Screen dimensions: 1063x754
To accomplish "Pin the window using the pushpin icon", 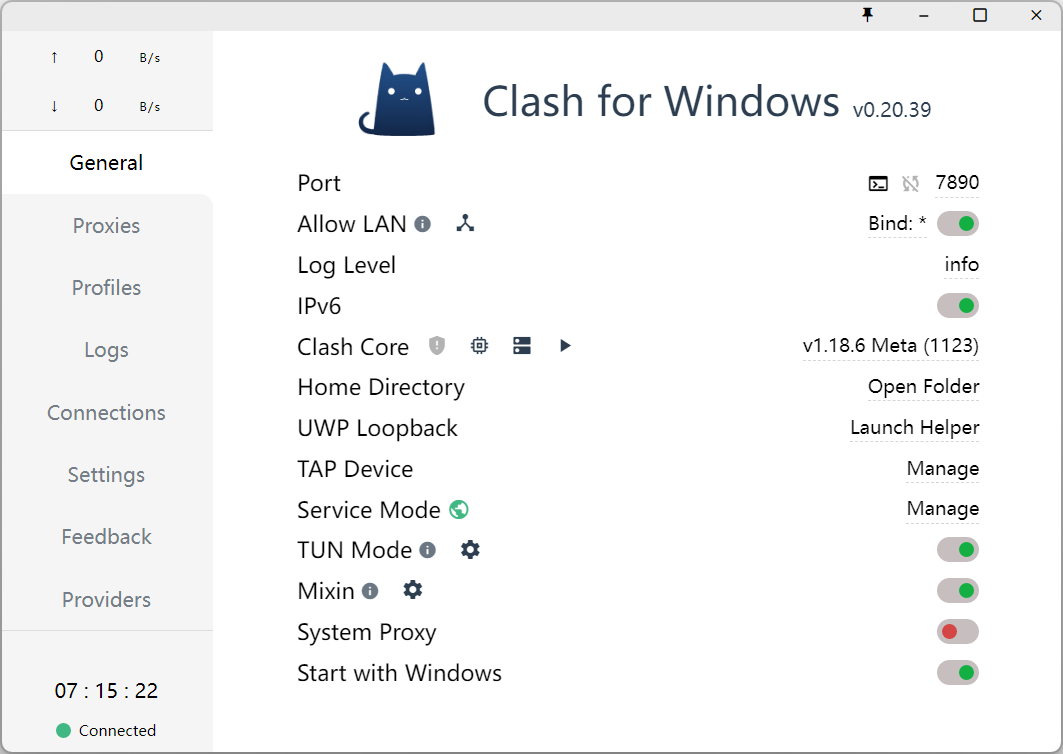I will 868,15.
